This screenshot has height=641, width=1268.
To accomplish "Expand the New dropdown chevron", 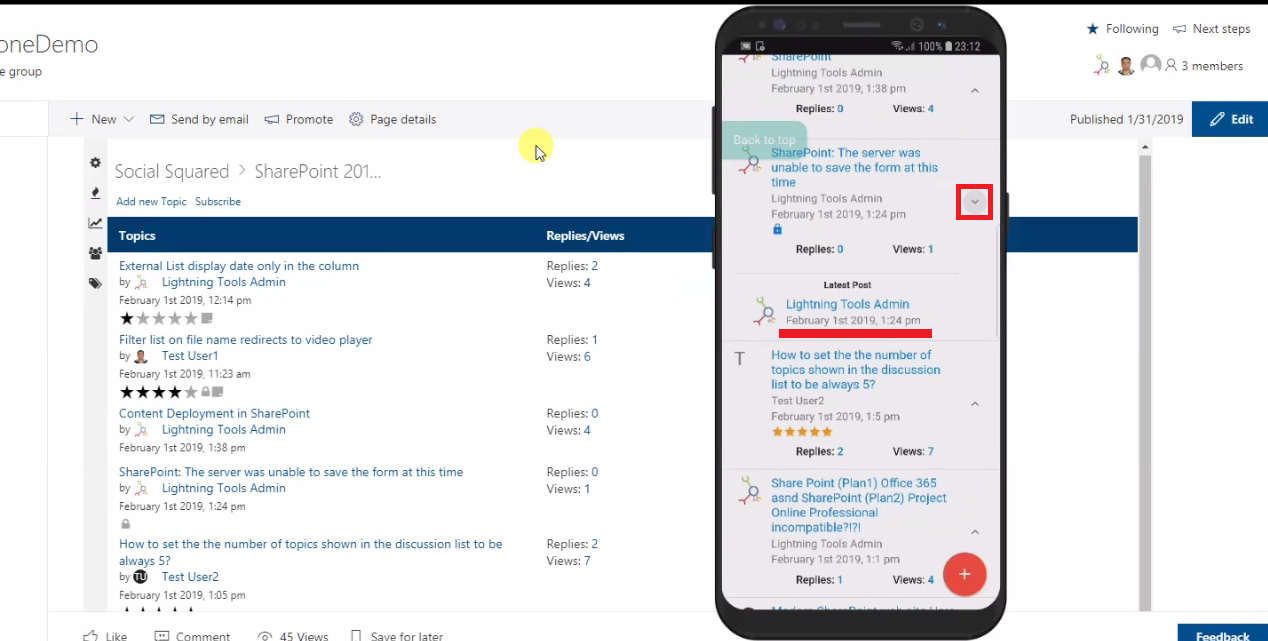I will pyautogui.click(x=128, y=119).
